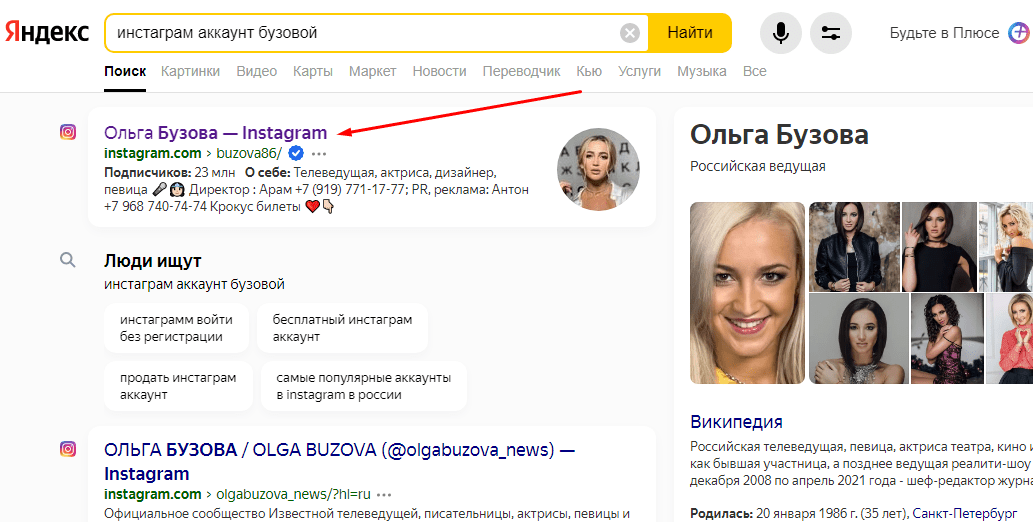Image resolution: width=1033 pixels, height=522 pixels.
Task: Open the Кью tab
Action: point(589,71)
